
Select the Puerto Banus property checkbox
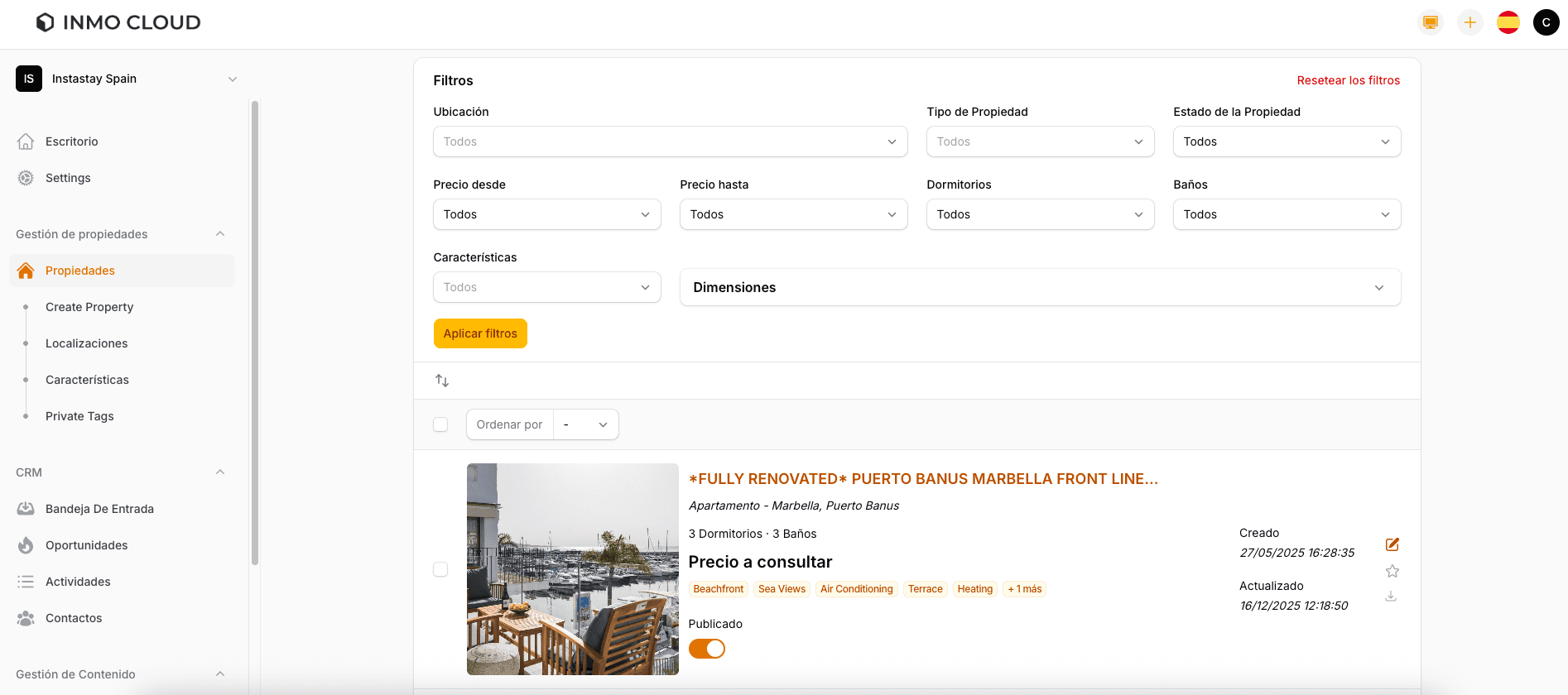(x=440, y=569)
